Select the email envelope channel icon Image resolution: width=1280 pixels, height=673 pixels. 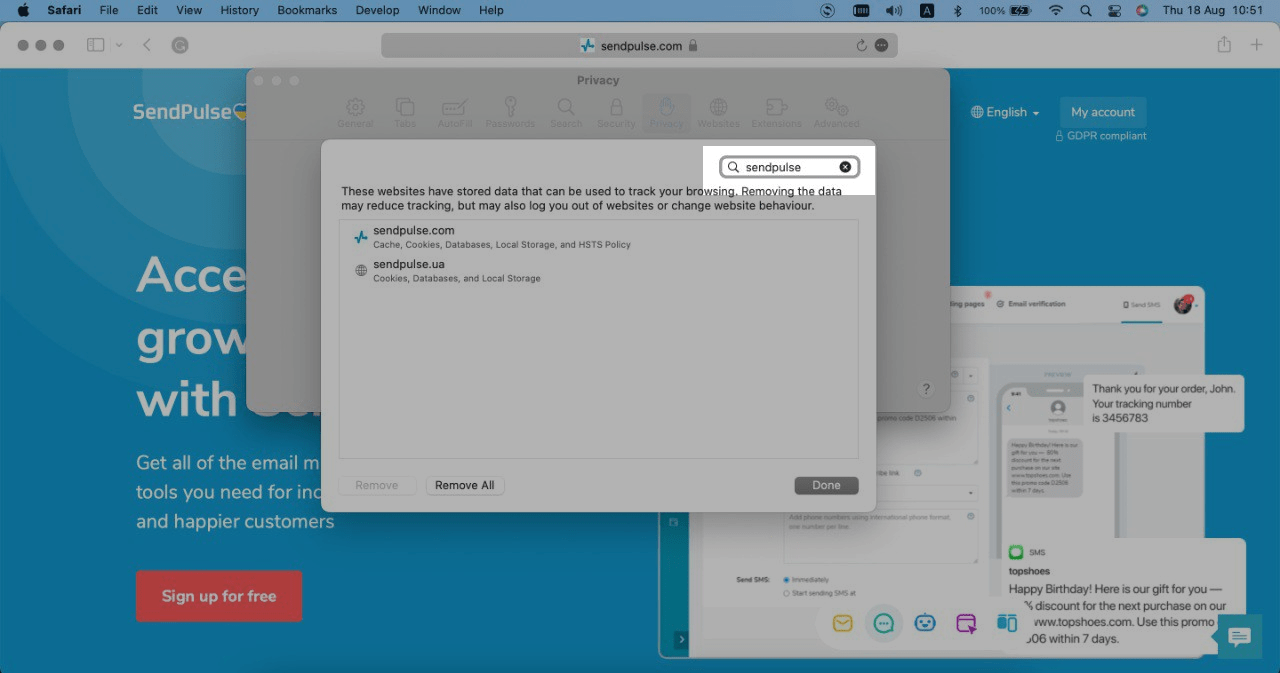coord(842,623)
